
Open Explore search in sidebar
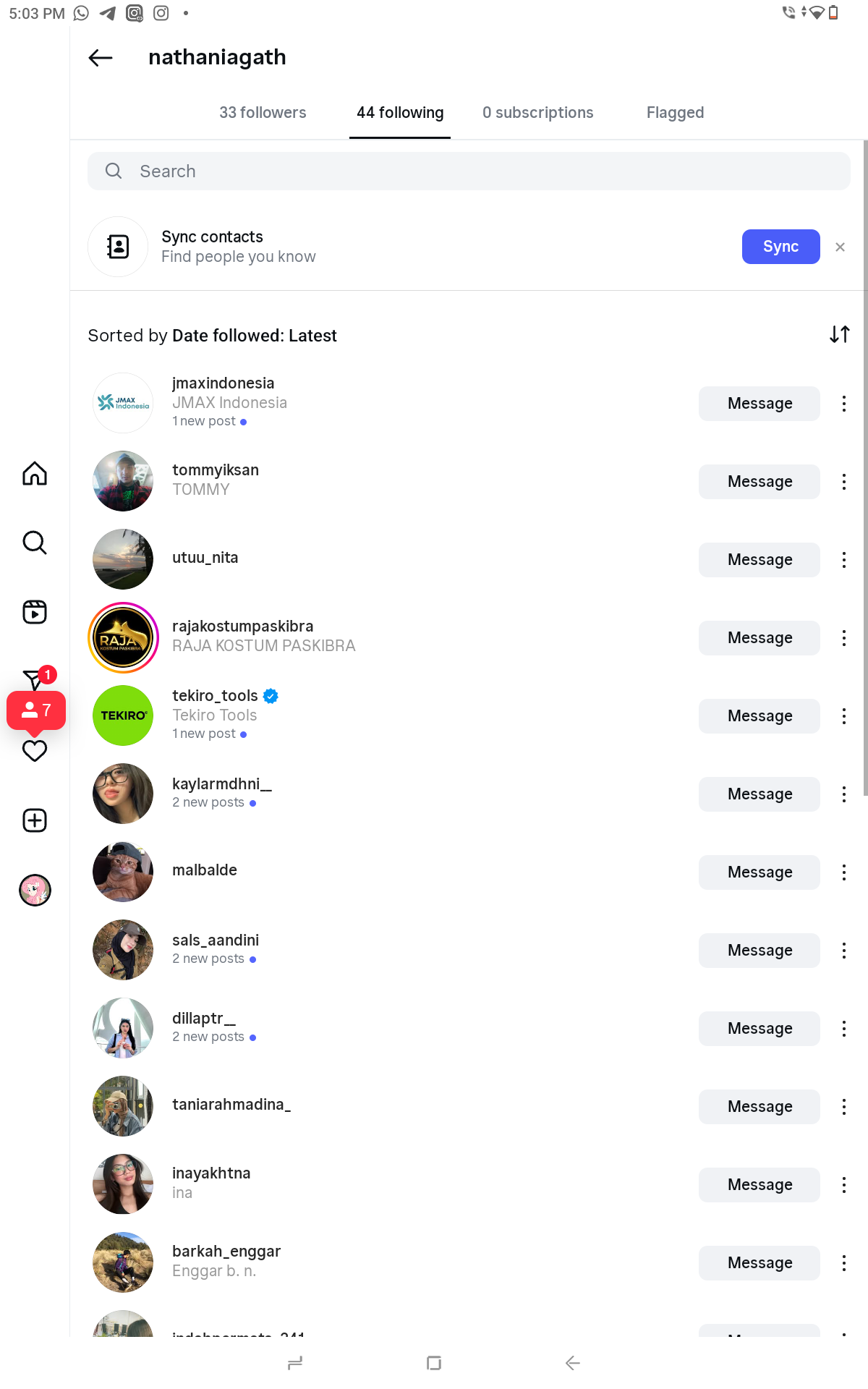pyautogui.click(x=35, y=543)
